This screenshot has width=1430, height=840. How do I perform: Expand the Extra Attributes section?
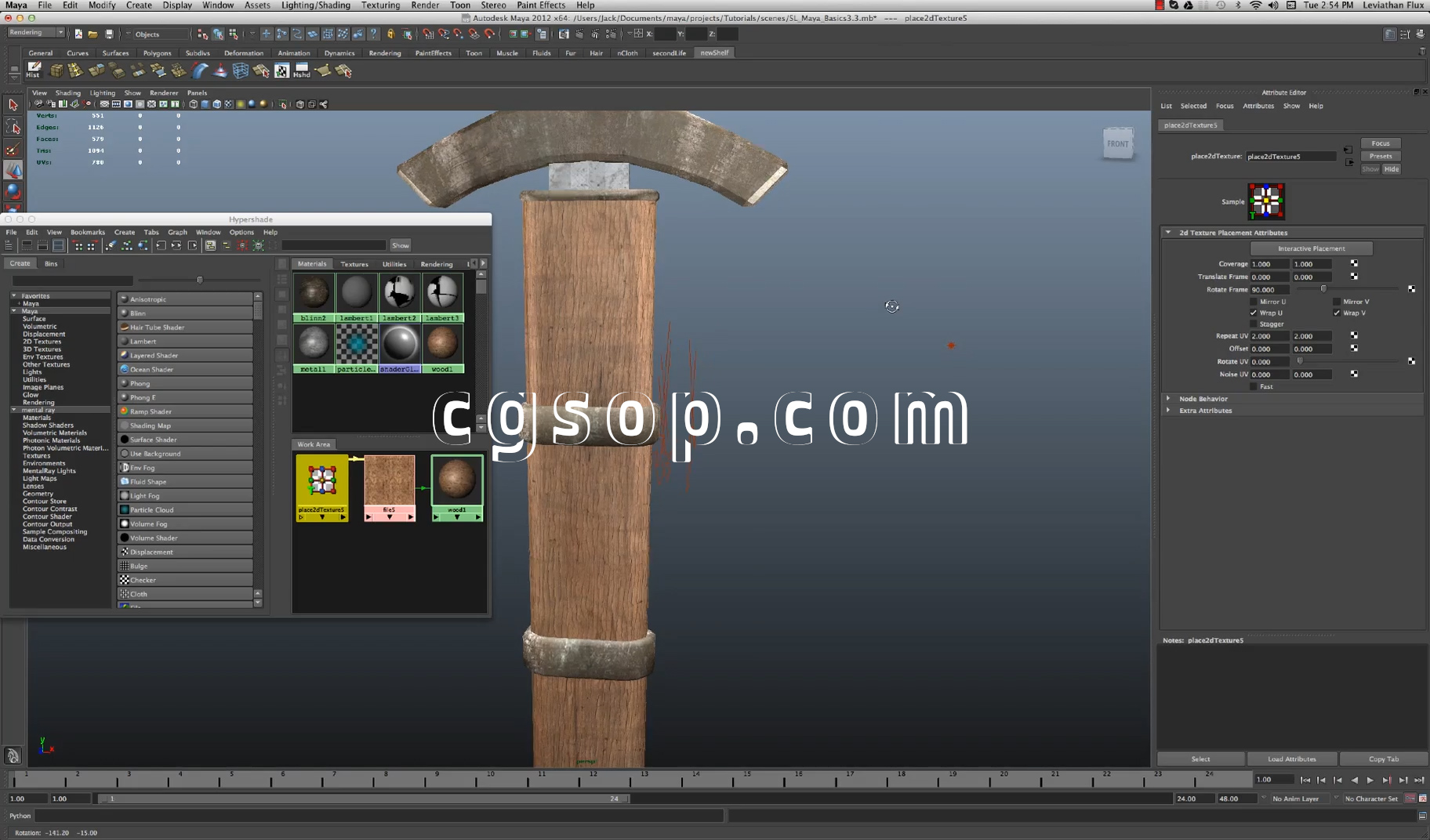1168,410
